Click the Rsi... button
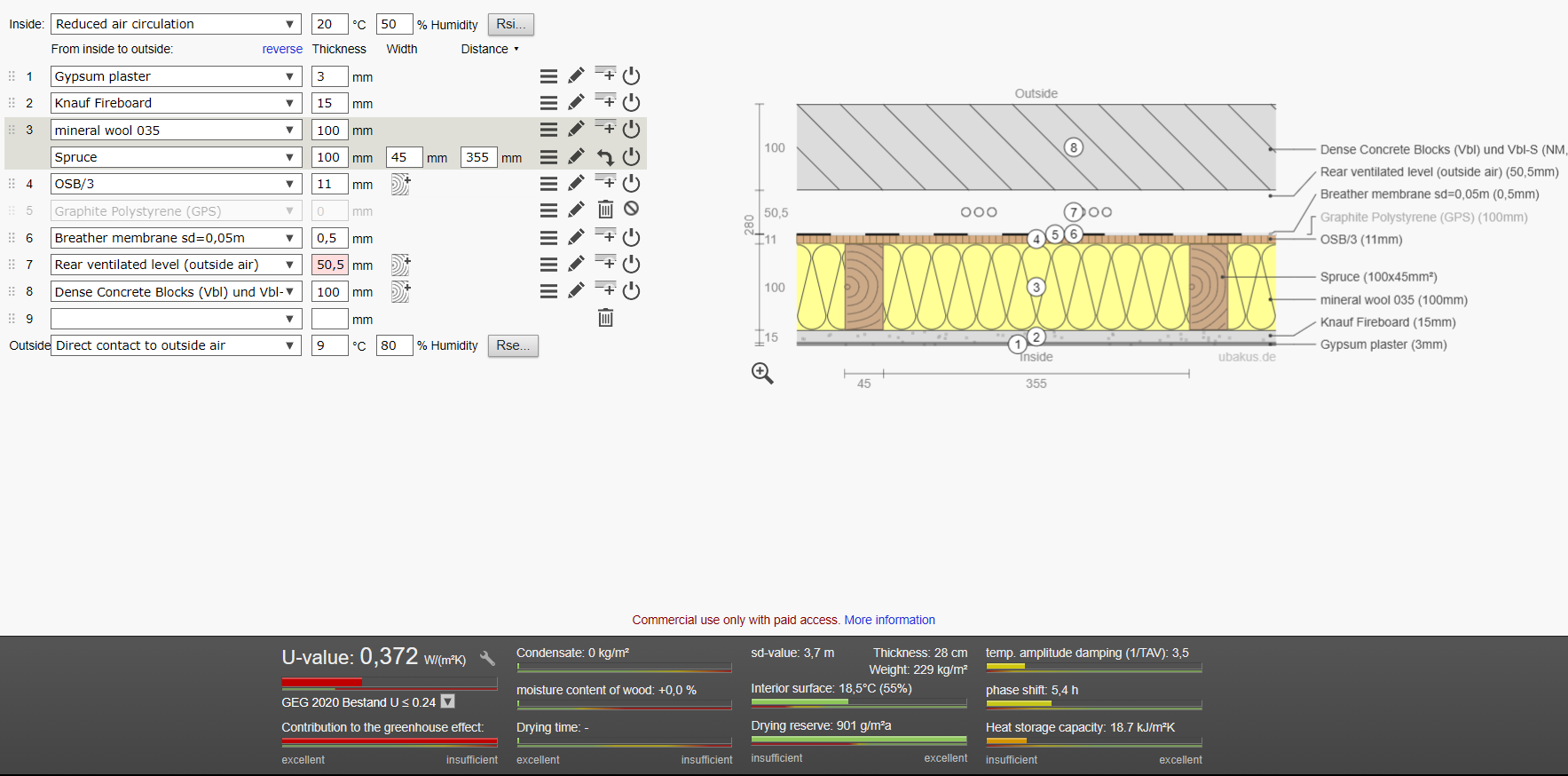Image resolution: width=1568 pixels, height=776 pixels. [511, 24]
